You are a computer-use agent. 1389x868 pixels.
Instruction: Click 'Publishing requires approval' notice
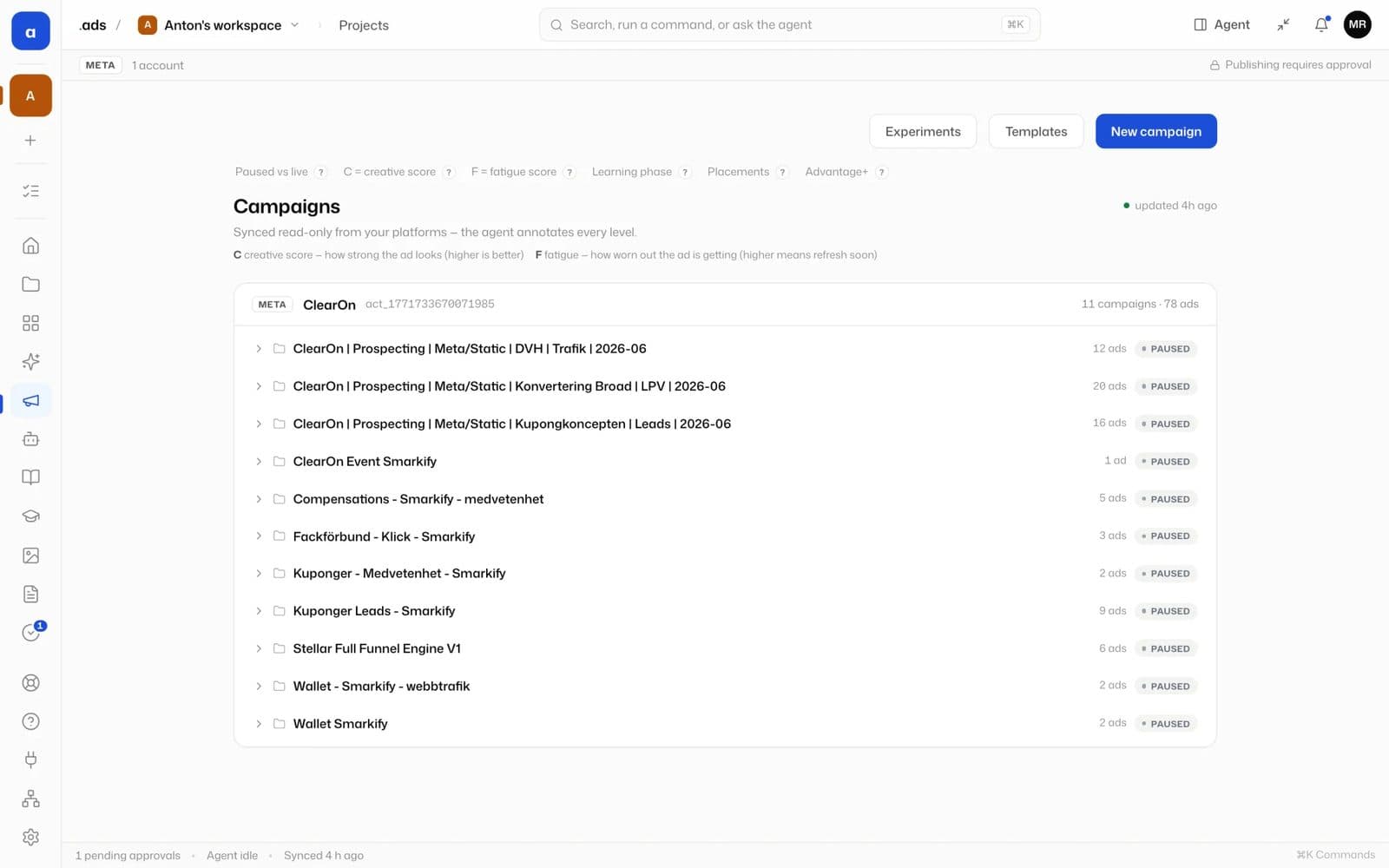[1291, 65]
